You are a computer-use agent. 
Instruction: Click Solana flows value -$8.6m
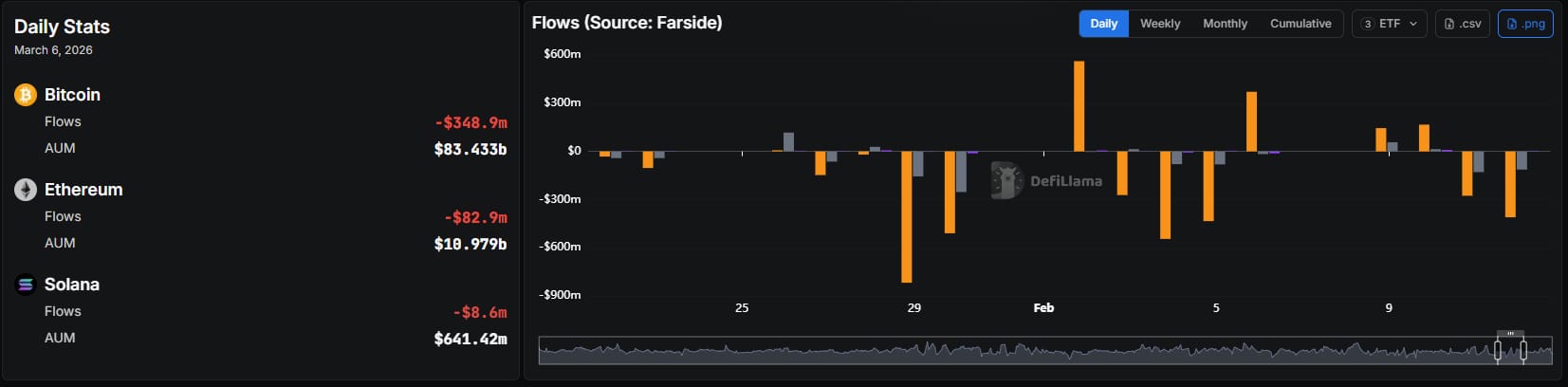[480, 312]
